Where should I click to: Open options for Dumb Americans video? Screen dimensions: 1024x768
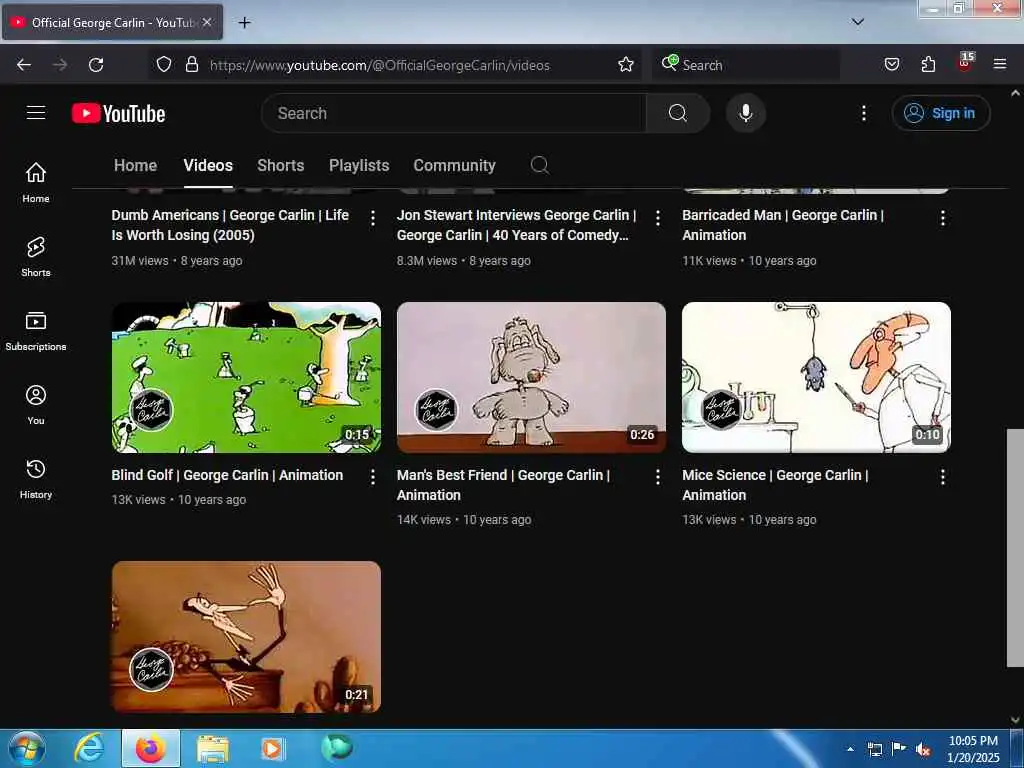click(x=372, y=218)
